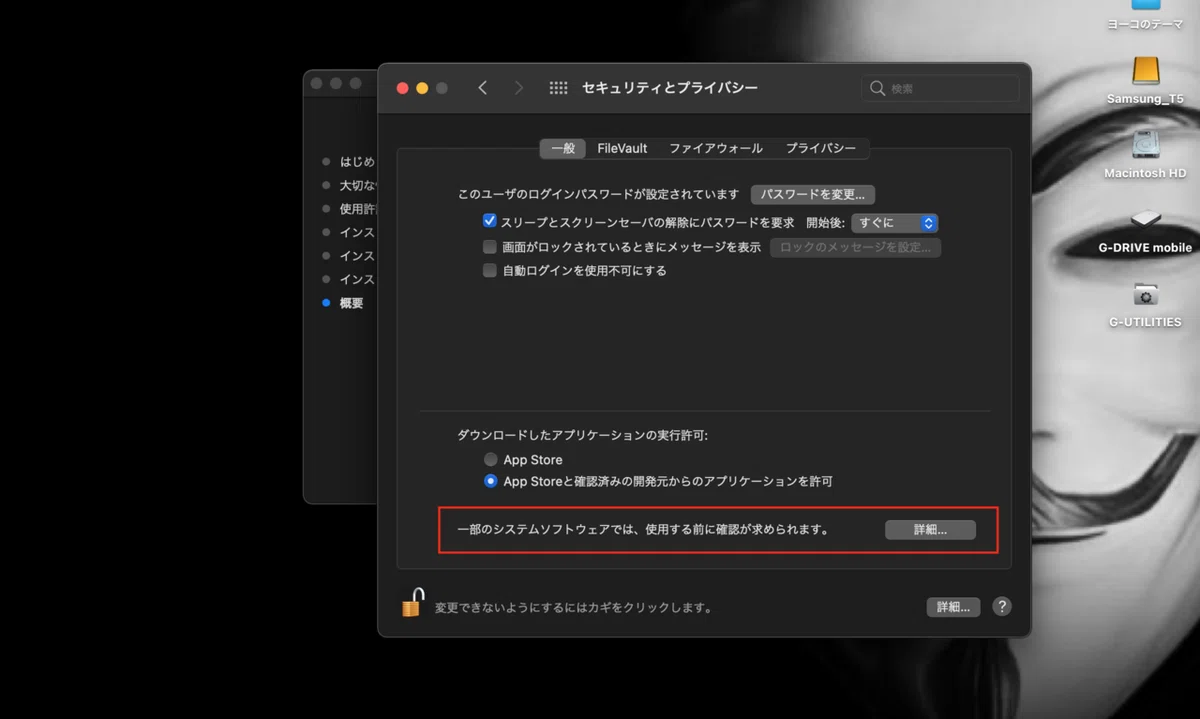
Task: Click the ロックのメッセージを設定... button
Action: [855, 247]
